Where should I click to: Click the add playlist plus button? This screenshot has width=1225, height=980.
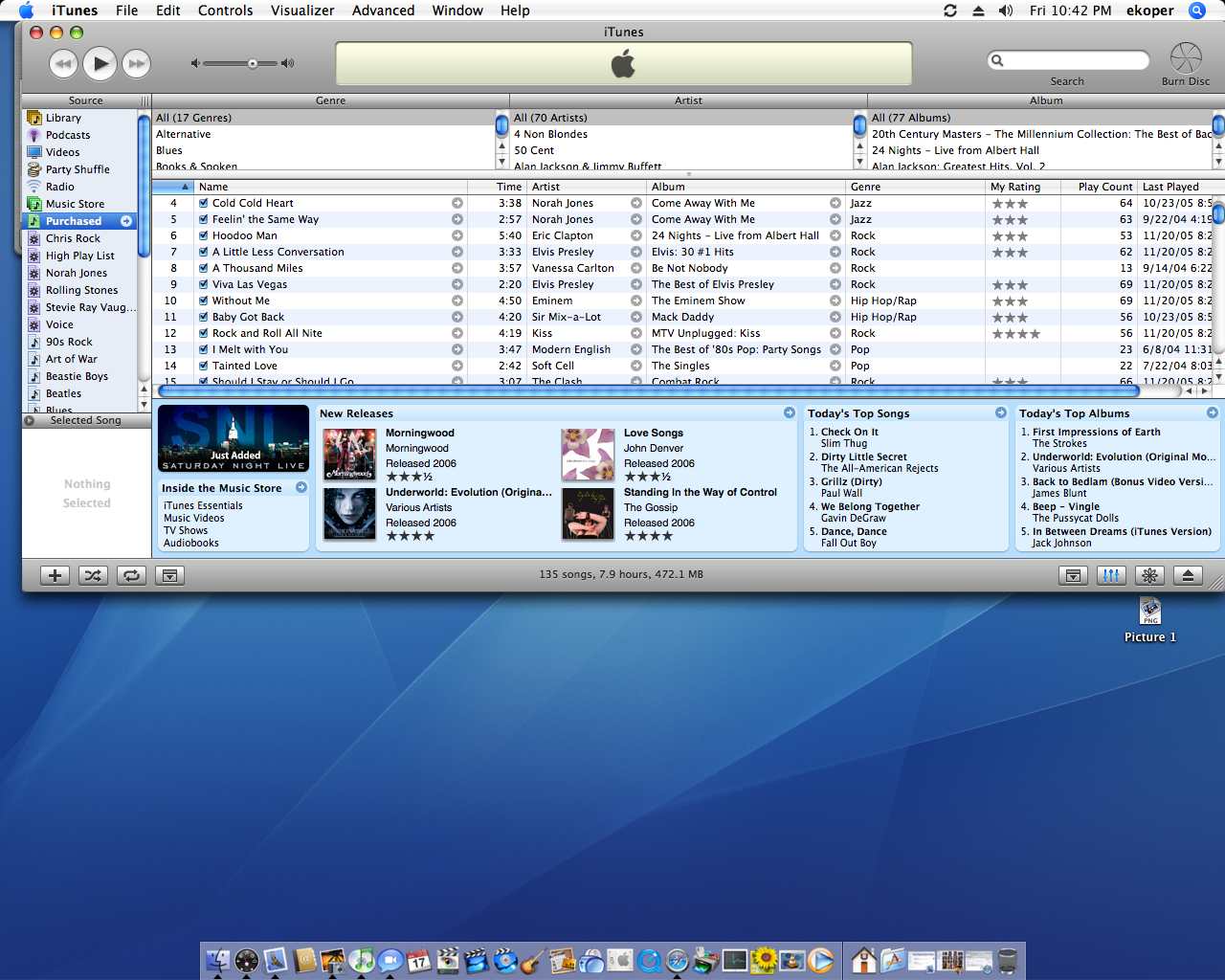(55, 575)
